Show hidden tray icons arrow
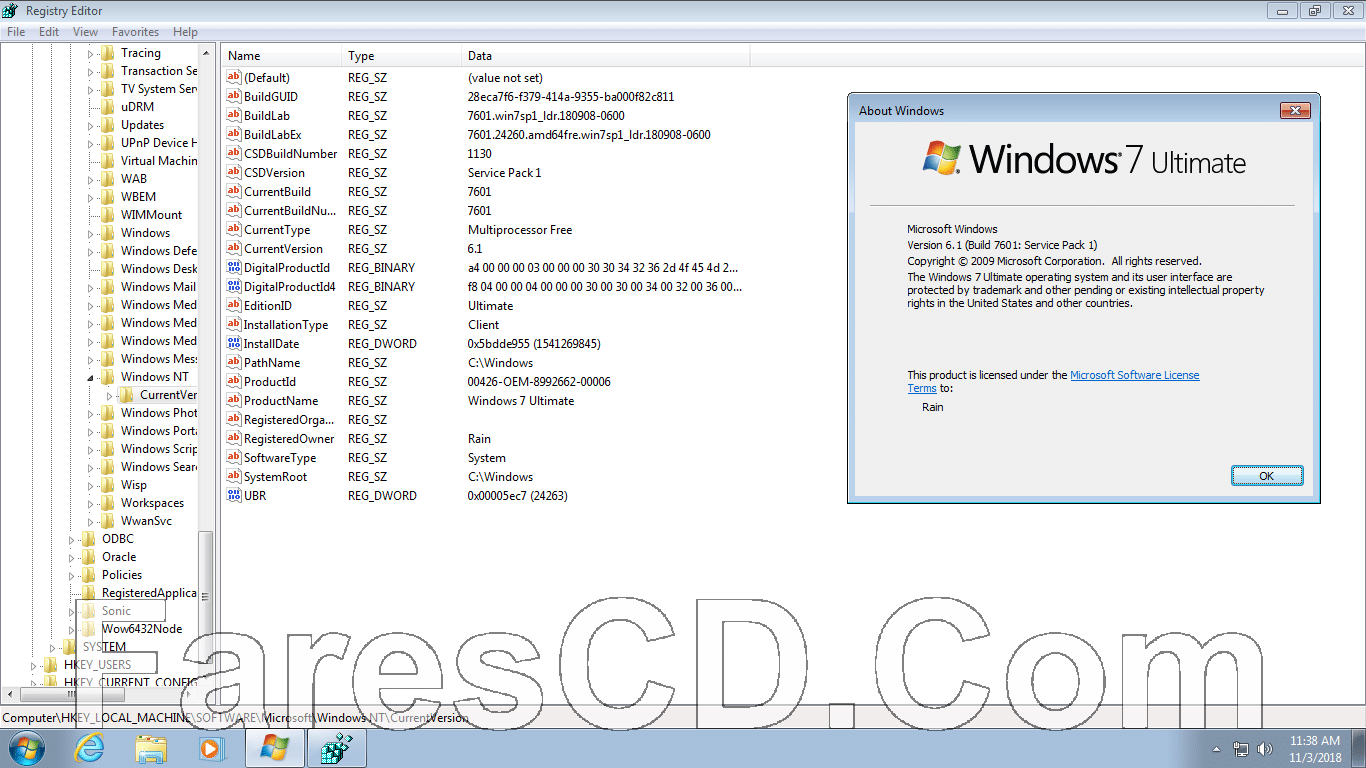This screenshot has height=768, width=1366. point(1217,749)
